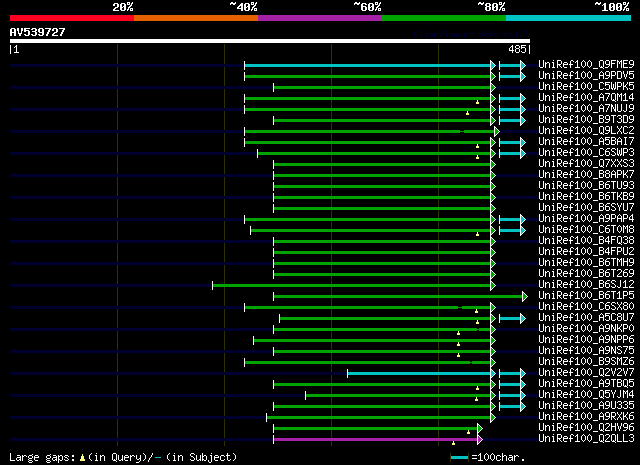
Task: Open the UniRef100_B8APK7 entry
Action: (586, 175)
